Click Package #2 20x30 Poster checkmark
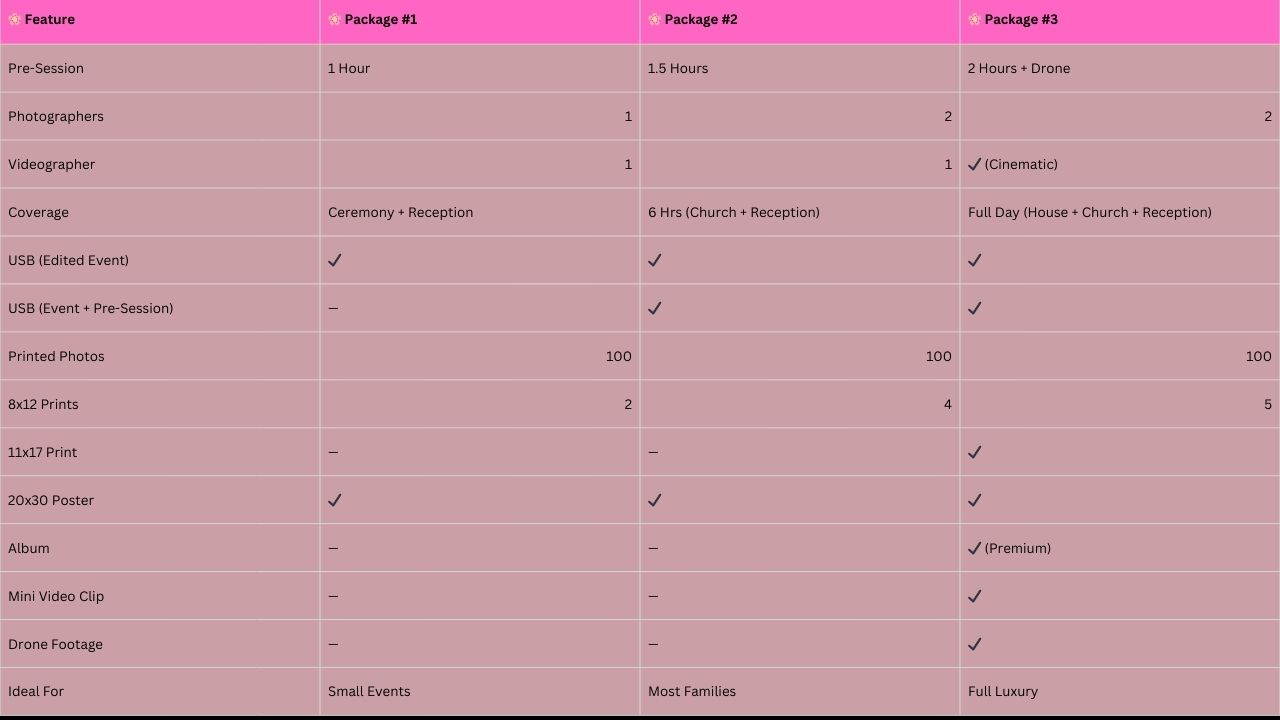Viewport: 1280px width, 720px height. 655,500
